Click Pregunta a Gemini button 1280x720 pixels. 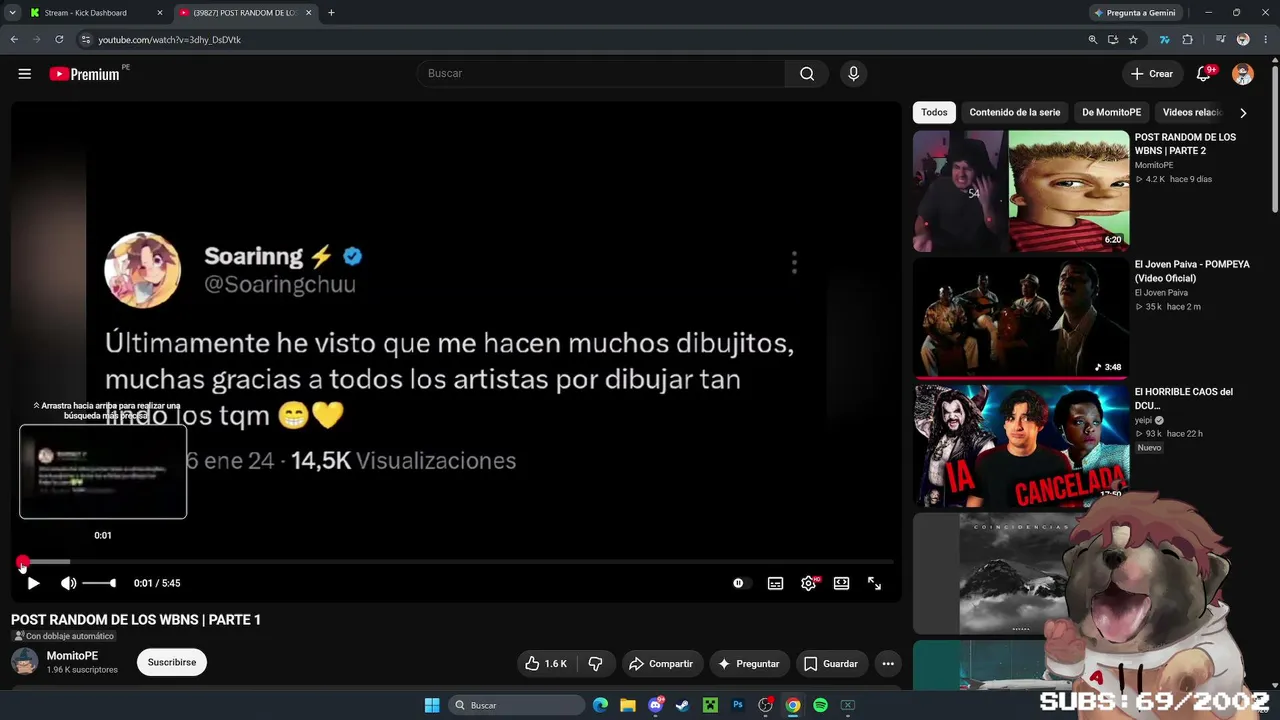[1137, 13]
